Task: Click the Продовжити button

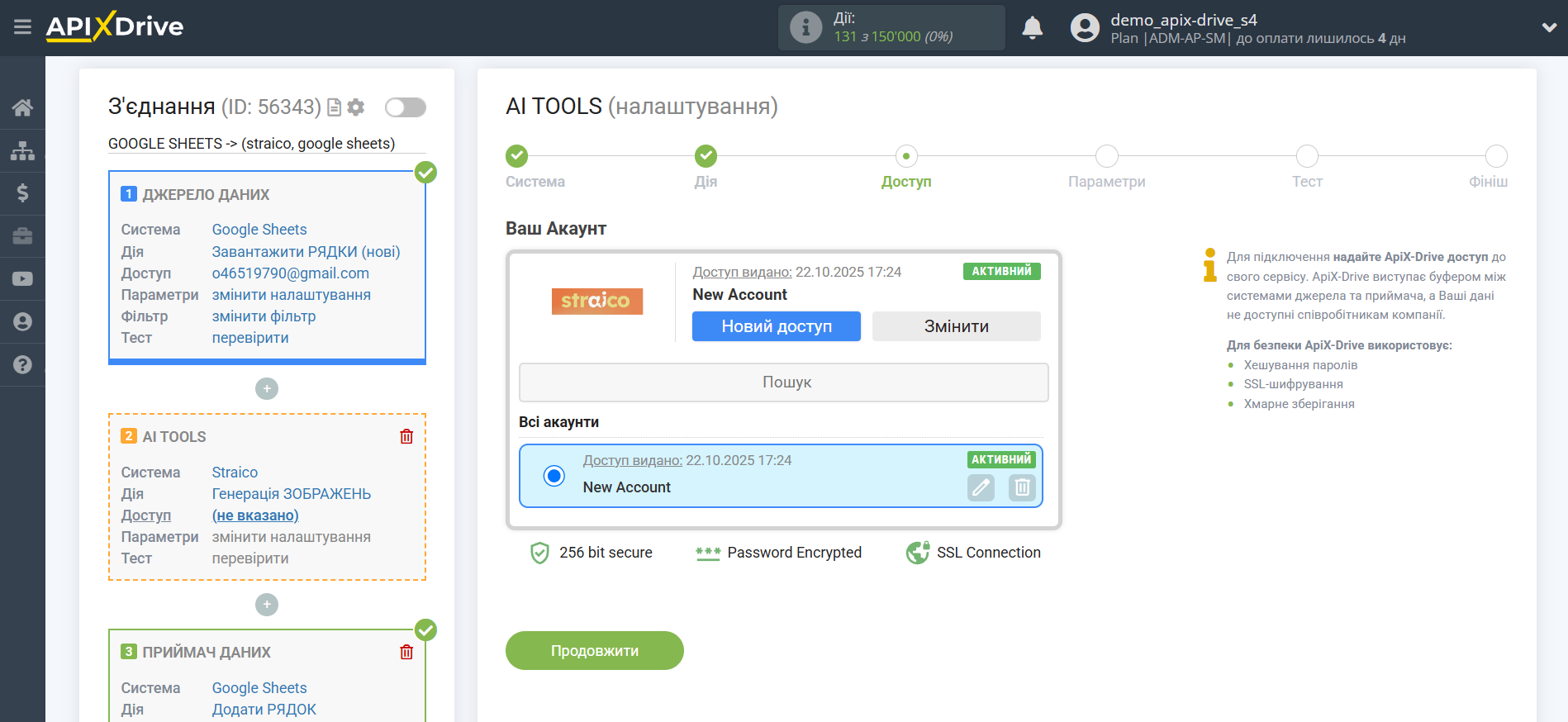Action: point(594,651)
